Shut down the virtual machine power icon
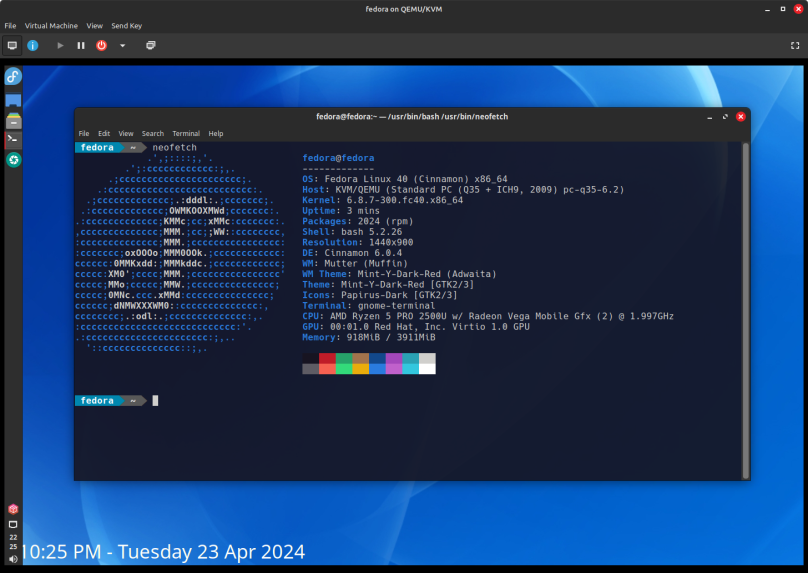 pos(102,45)
